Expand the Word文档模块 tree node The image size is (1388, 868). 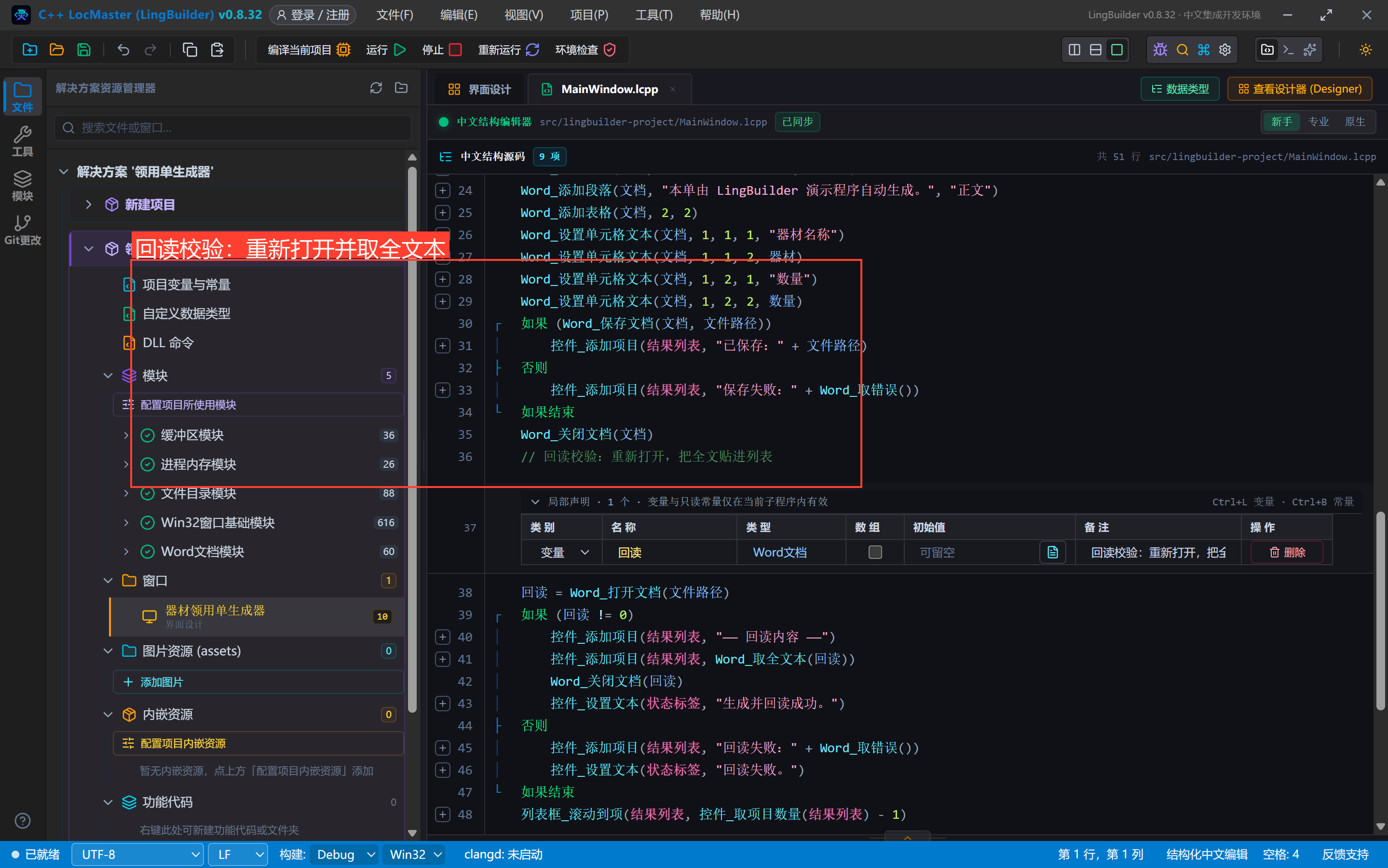tap(126, 552)
